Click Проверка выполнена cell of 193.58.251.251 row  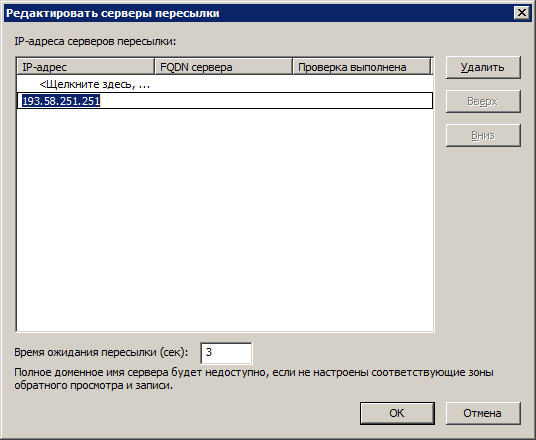362,101
